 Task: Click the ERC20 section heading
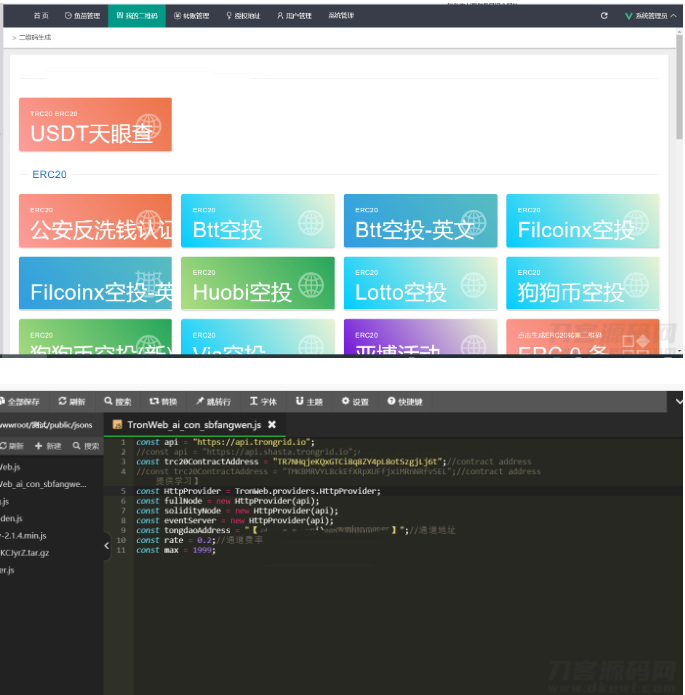pyautogui.click(x=49, y=174)
